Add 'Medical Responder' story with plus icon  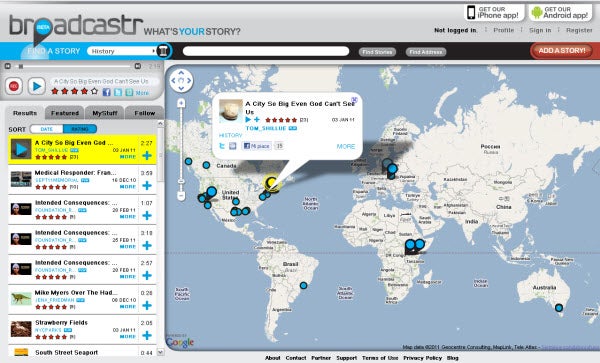click(147, 186)
